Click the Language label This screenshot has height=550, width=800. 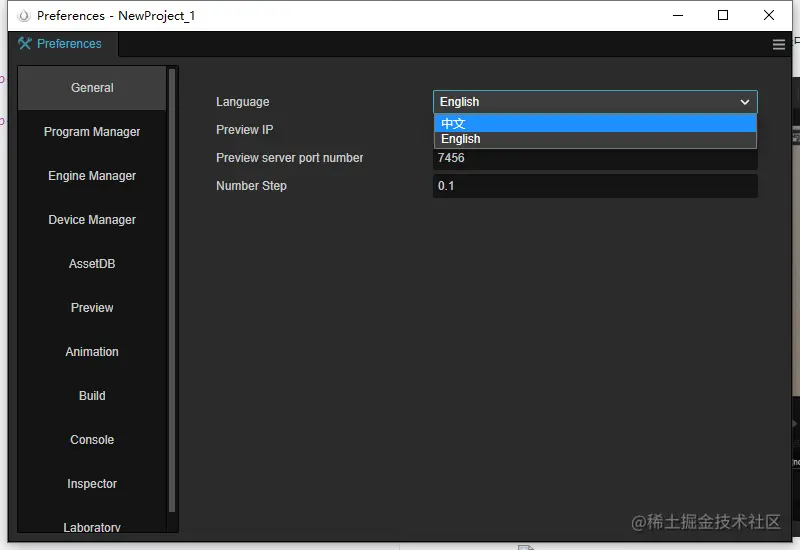(243, 102)
